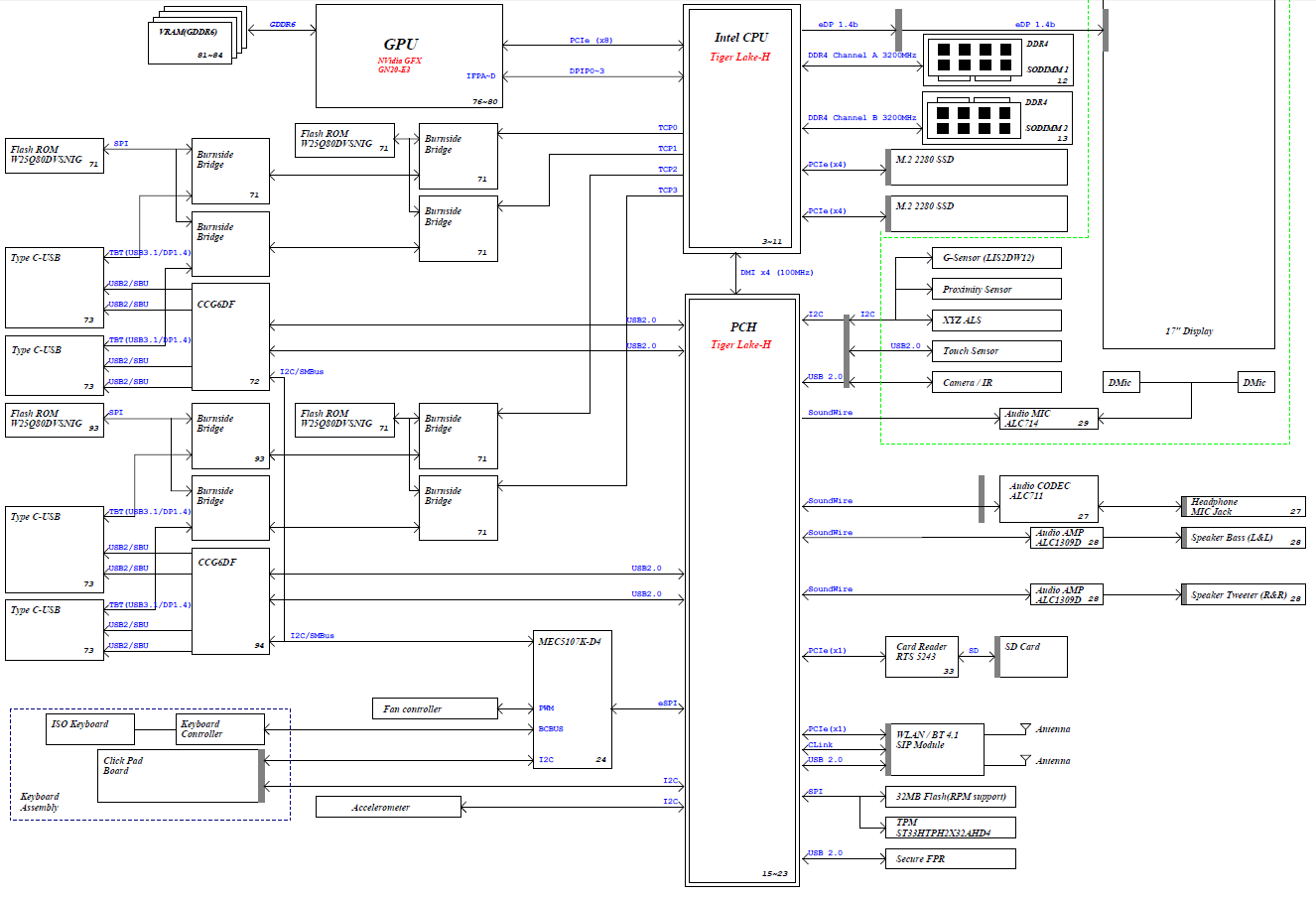Select the Speaker Tweeter (R&R) box
The height and width of the screenshot is (897, 1316).
[x=1243, y=594]
